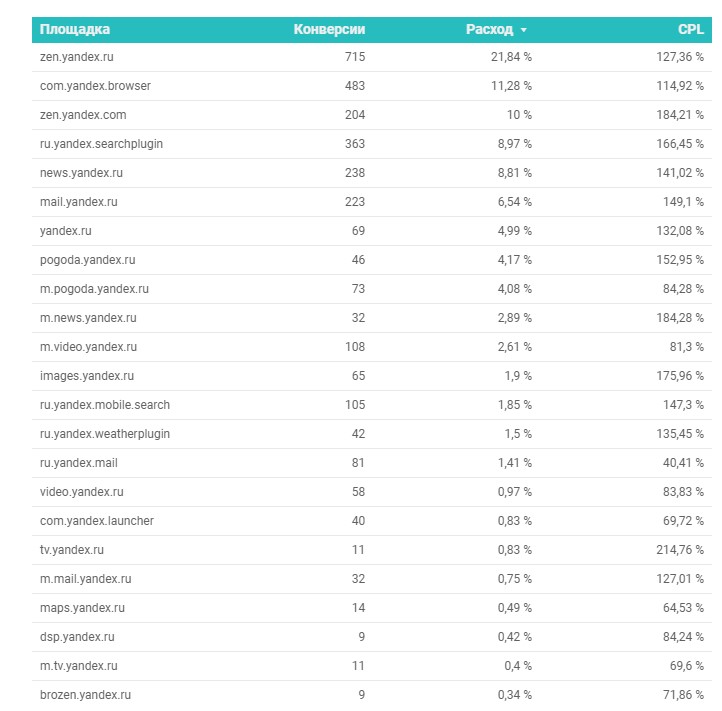
Task: Click the com.yandex.browser placement
Action: pos(95,86)
